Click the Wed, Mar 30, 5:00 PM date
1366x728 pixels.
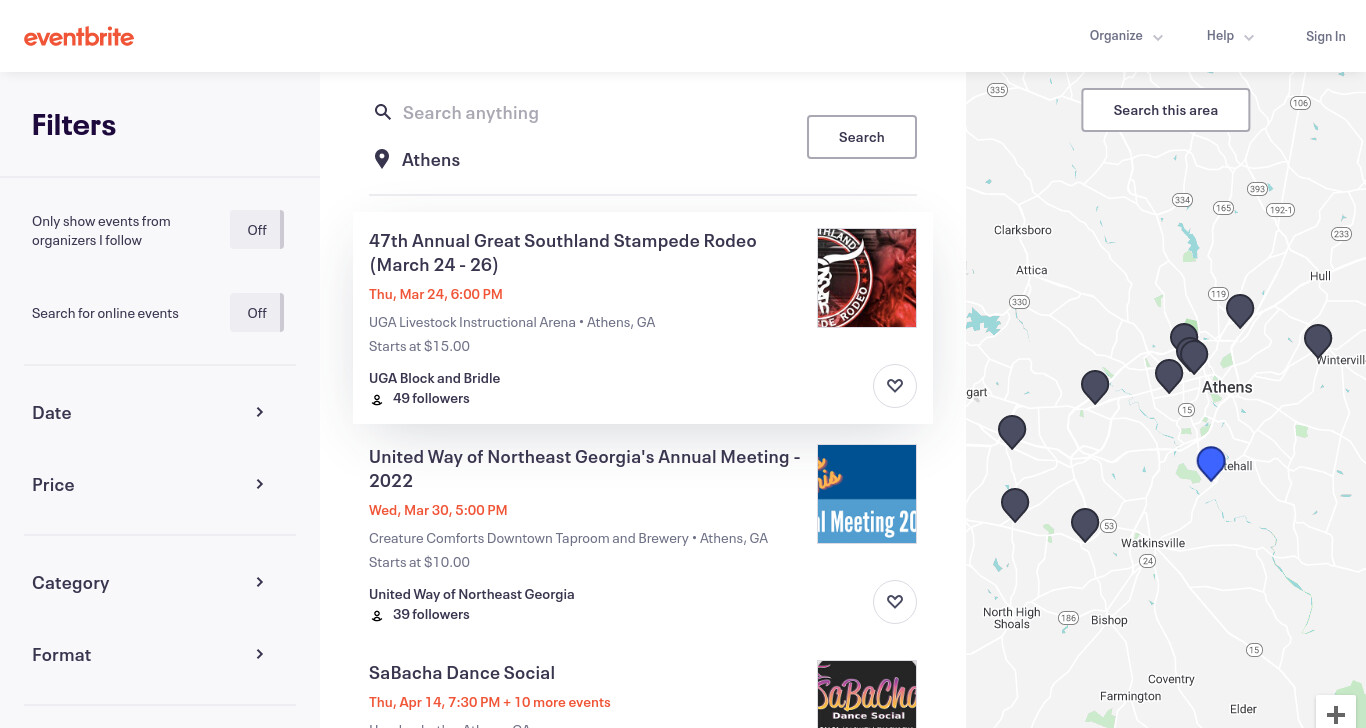[x=438, y=510]
